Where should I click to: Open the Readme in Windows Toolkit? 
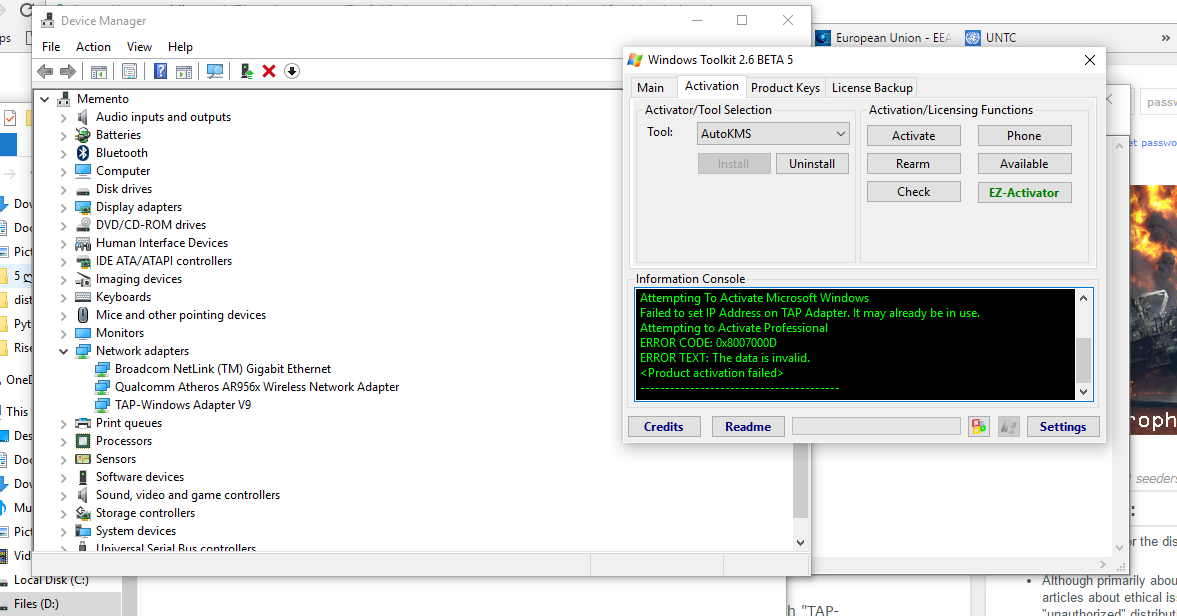point(748,427)
